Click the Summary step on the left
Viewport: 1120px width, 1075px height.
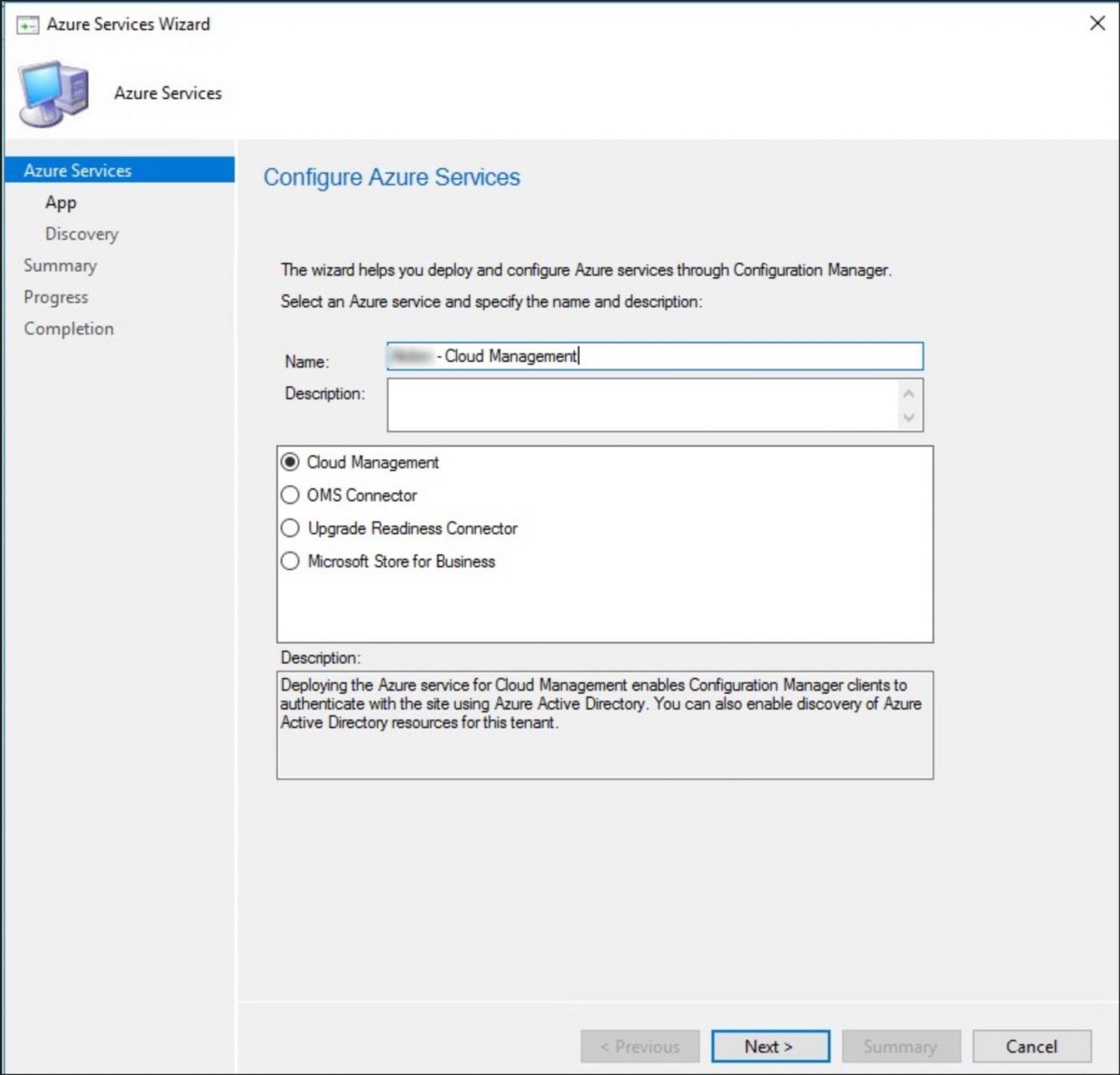click(60, 265)
